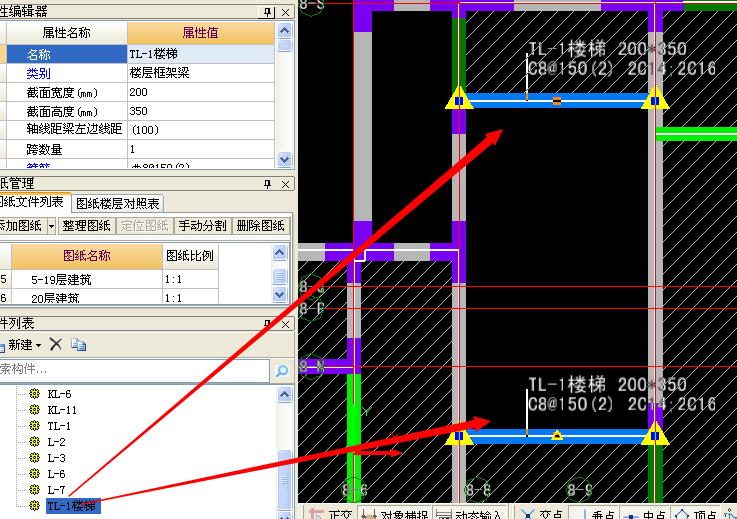Screen dimensions: 737x519
Task: Click the 类别 property name link
Action: (x=39, y=73)
